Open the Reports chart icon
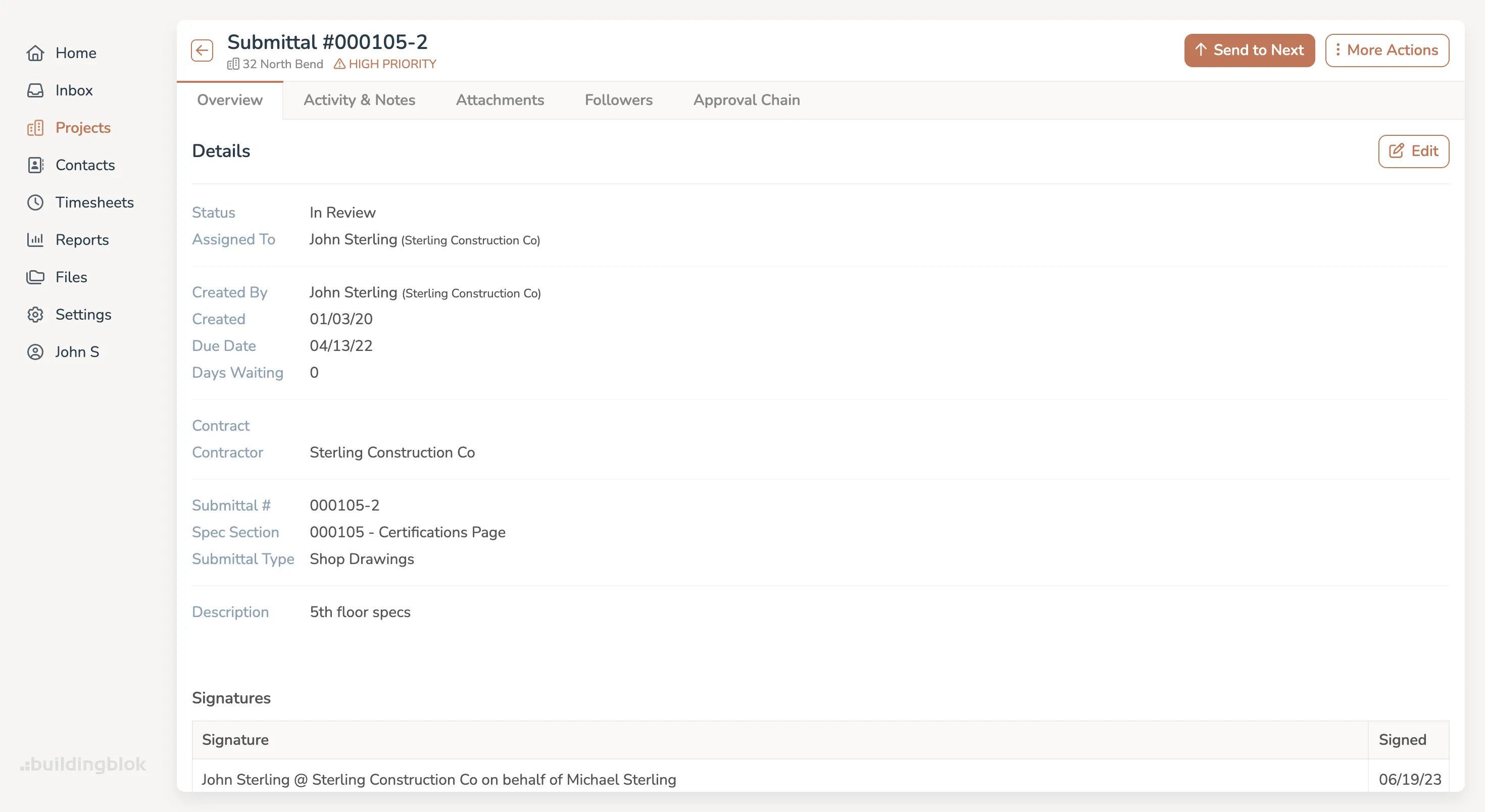 [x=35, y=240]
